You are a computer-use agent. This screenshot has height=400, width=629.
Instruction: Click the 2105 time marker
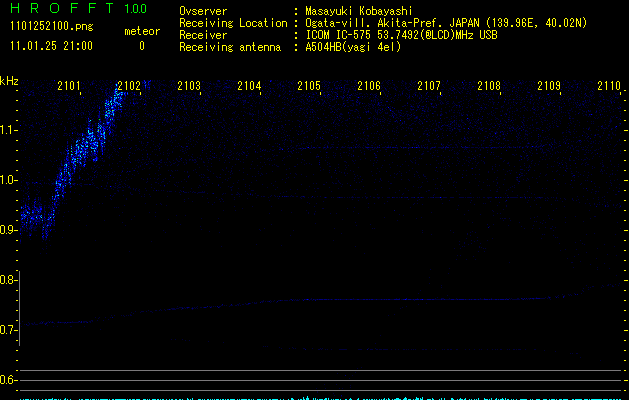tap(309, 85)
